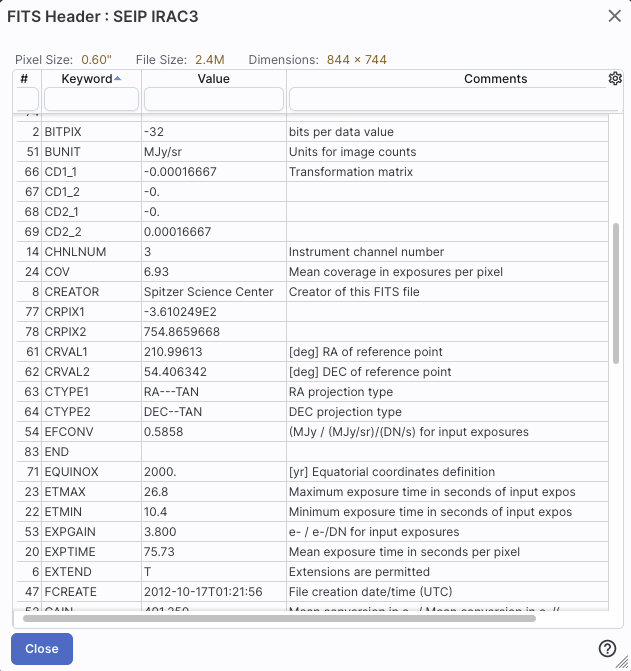Open table settings gear icon

pyautogui.click(x=615, y=79)
